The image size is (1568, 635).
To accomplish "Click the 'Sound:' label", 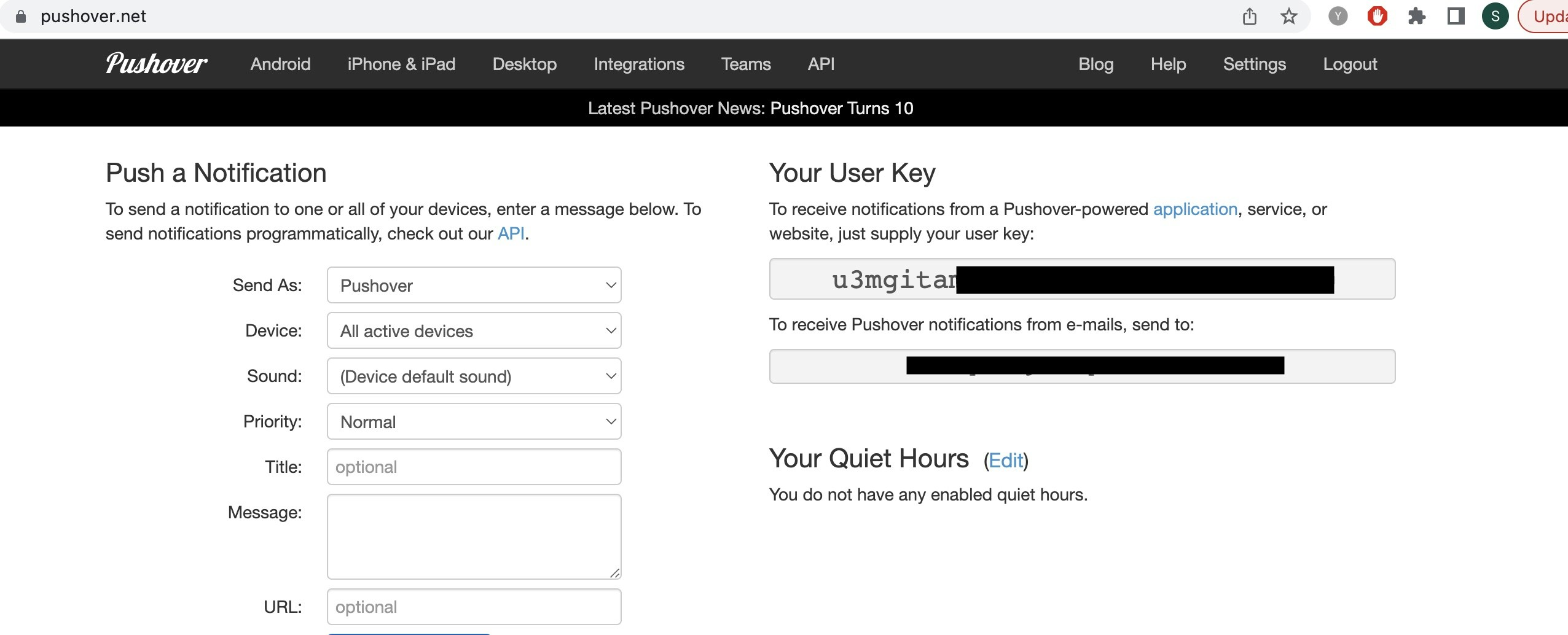I will coord(274,376).
